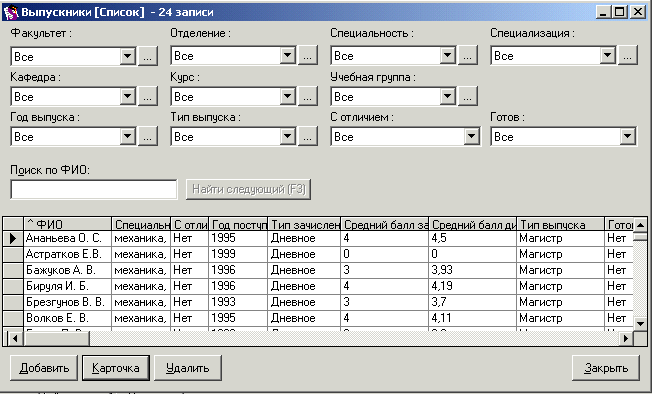Click the Тип зачислен column header
The image size is (652, 394).
click(304, 224)
